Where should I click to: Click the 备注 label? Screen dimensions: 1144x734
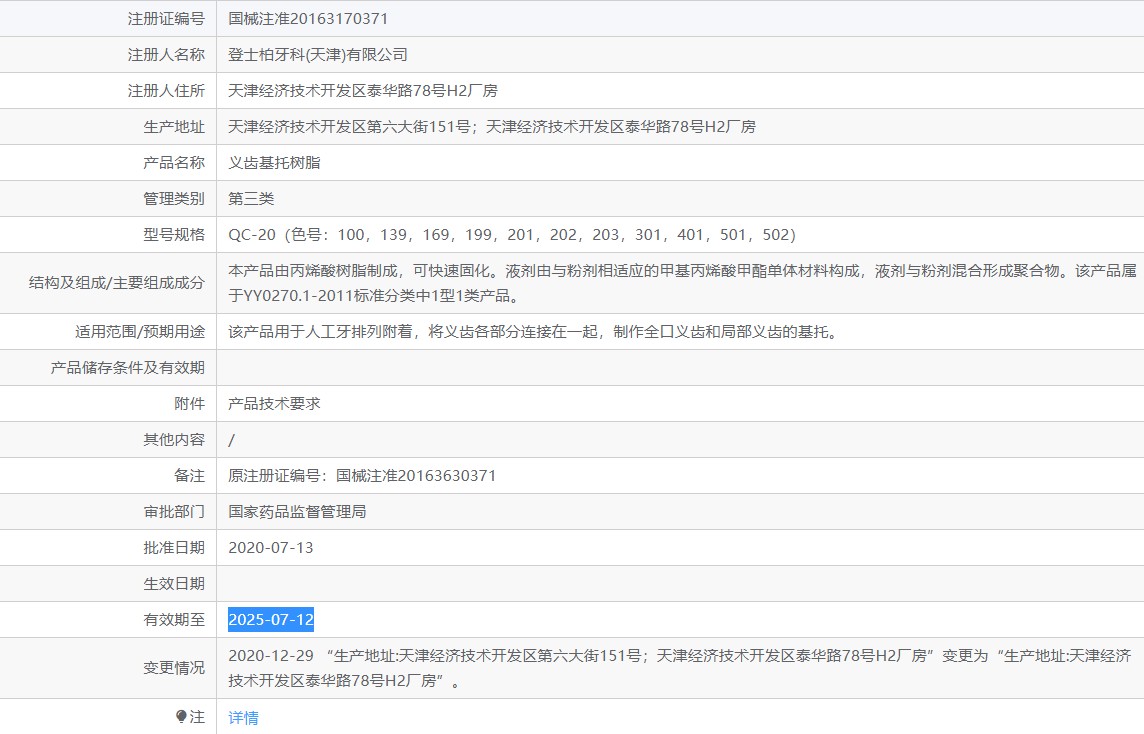coord(190,476)
